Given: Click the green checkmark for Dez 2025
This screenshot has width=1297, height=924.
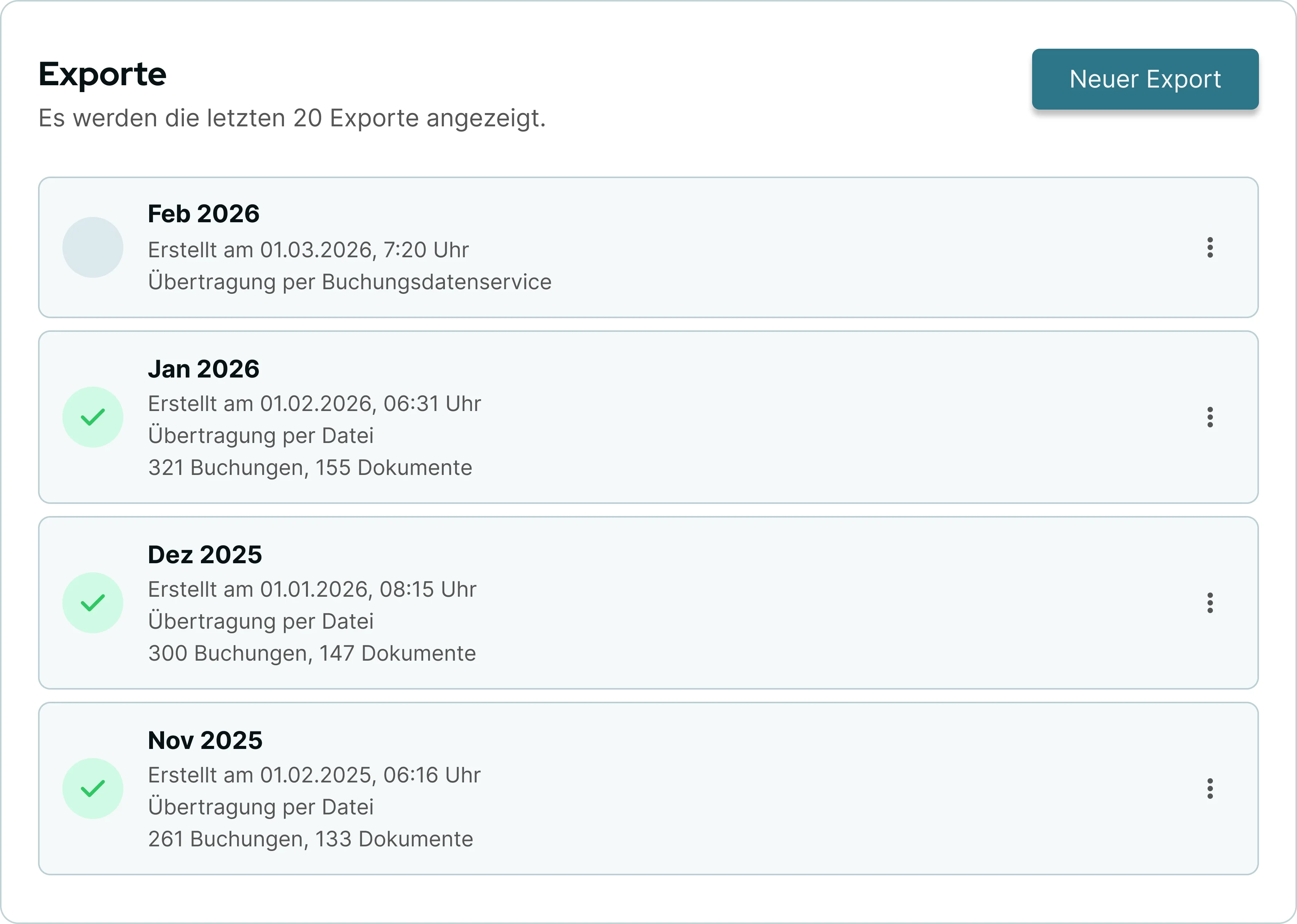Looking at the screenshot, I should click(x=93, y=602).
